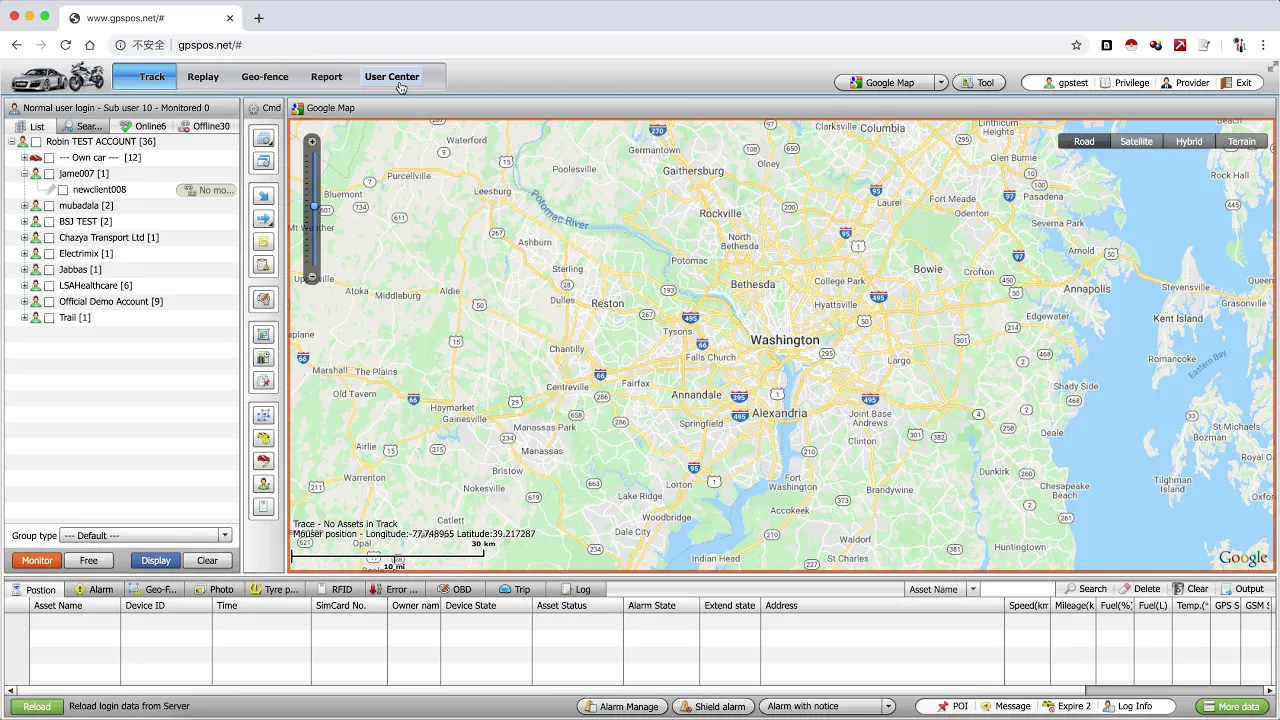Click the clipboard icon in Cmd toolbar
Screen dimensions: 1280x720
(x=264, y=265)
